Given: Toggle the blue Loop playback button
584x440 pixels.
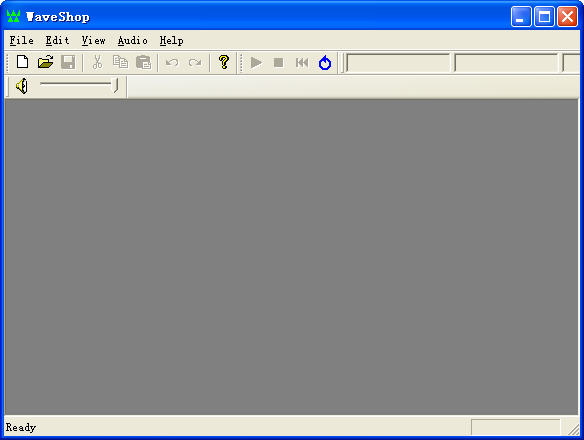Looking at the screenshot, I should pyautogui.click(x=325, y=63).
